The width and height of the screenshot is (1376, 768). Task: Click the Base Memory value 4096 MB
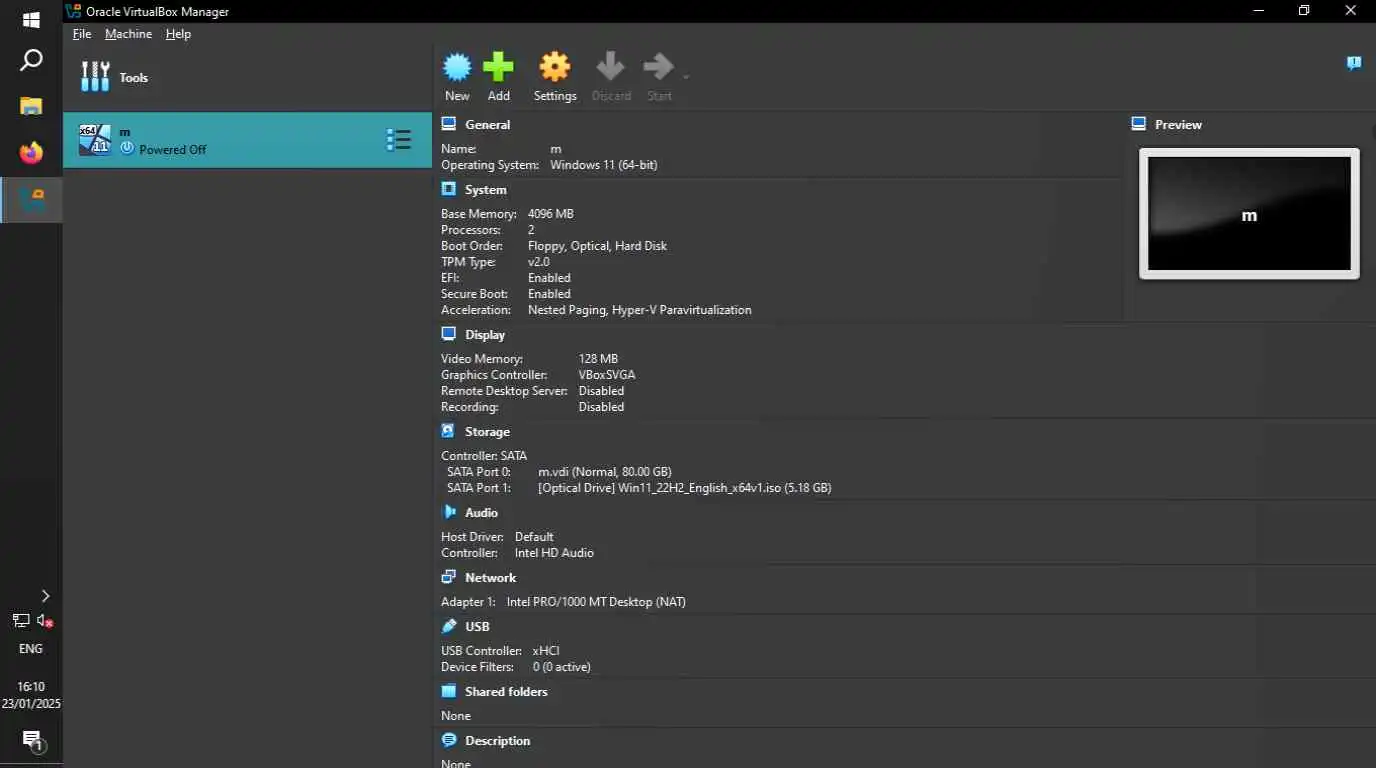[x=550, y=214]
